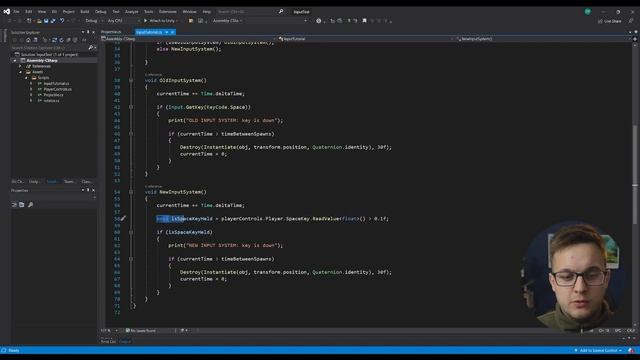
Task: Open the Project menu
Action: 69,12
